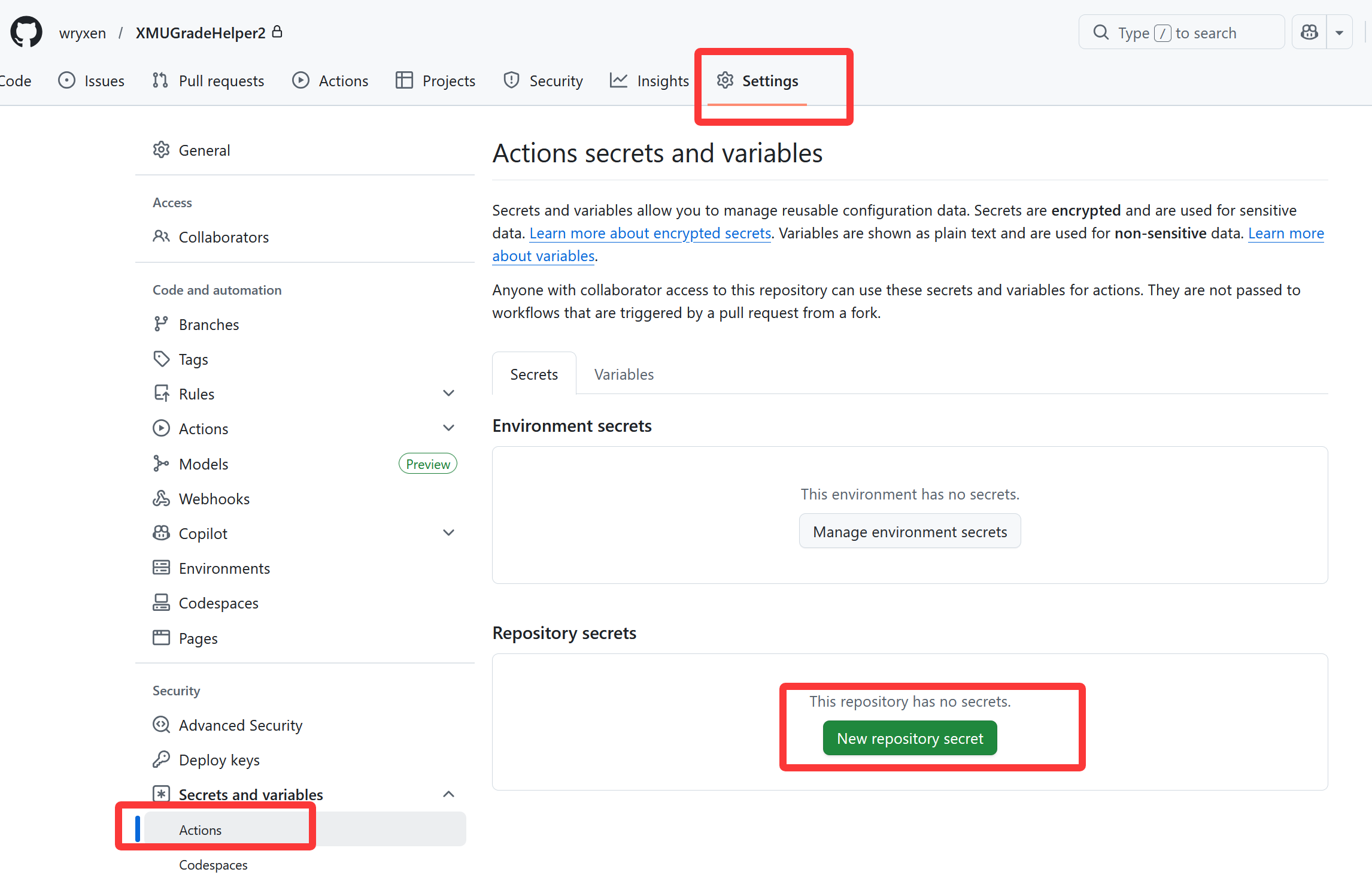The height and width of the screenshot is (878, 1372).
Task: Click the Type / to search field
Action: point(1181,32)
